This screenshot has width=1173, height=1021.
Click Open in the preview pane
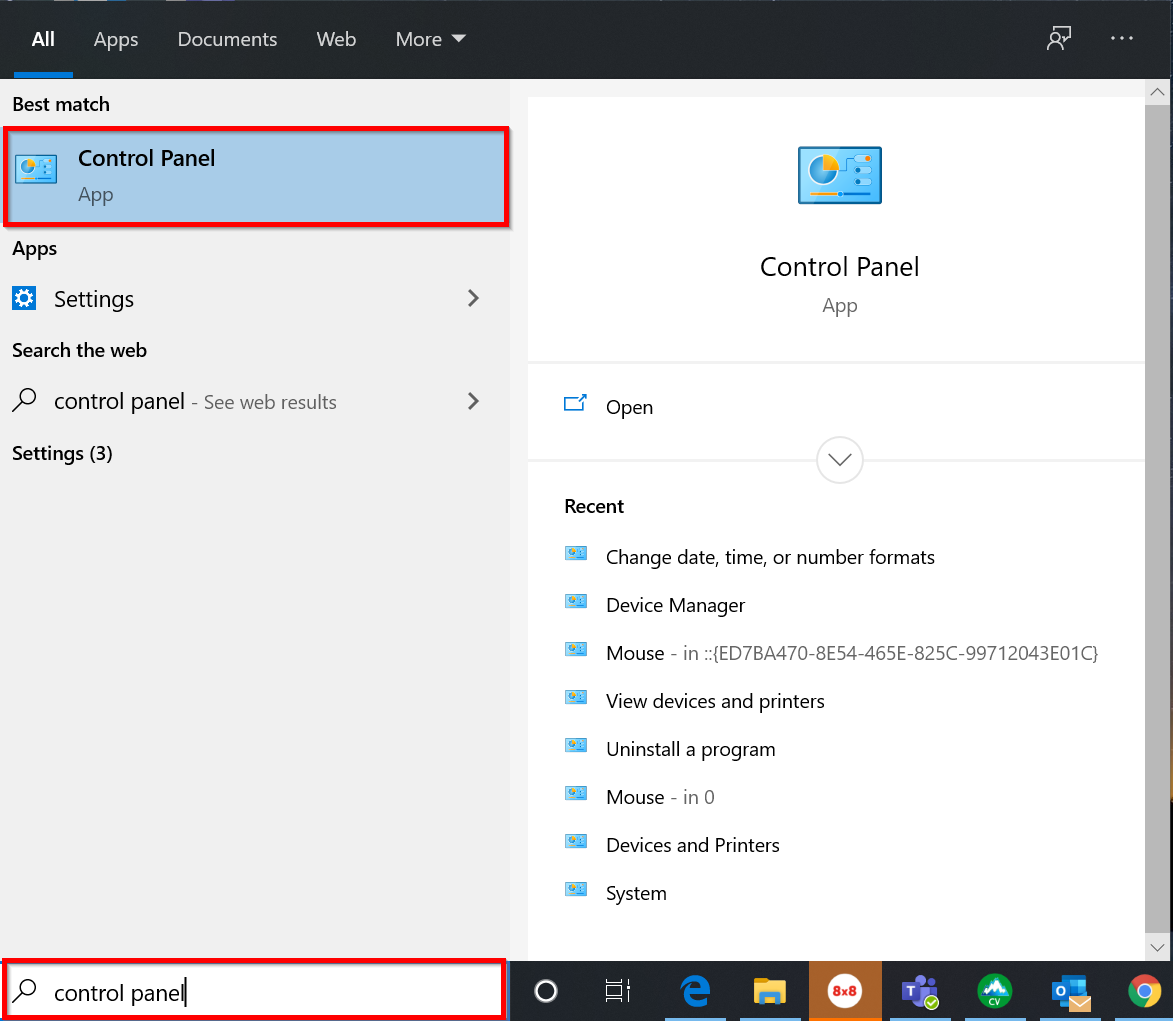[629, 407]
